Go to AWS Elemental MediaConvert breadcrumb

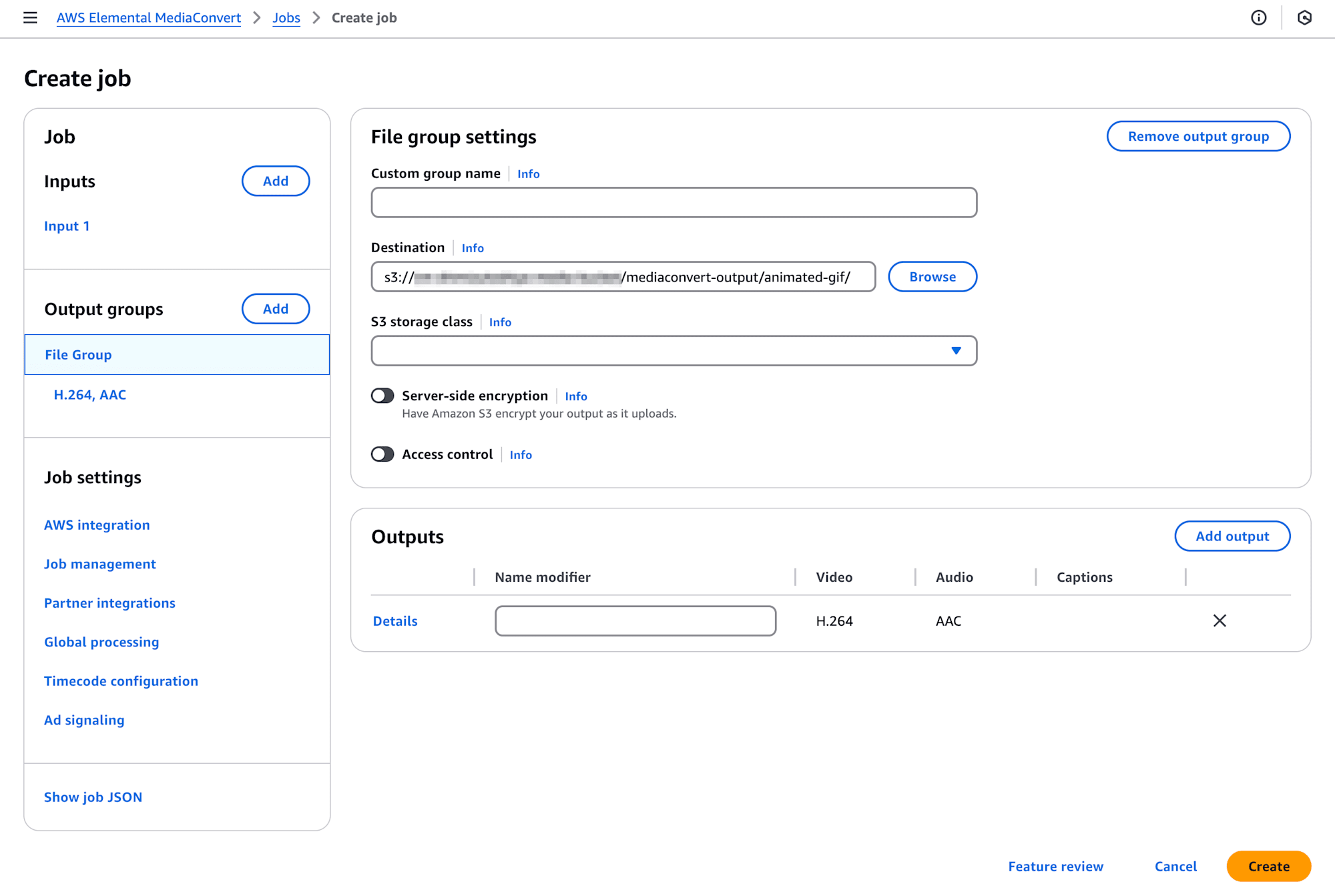point(149,18)
